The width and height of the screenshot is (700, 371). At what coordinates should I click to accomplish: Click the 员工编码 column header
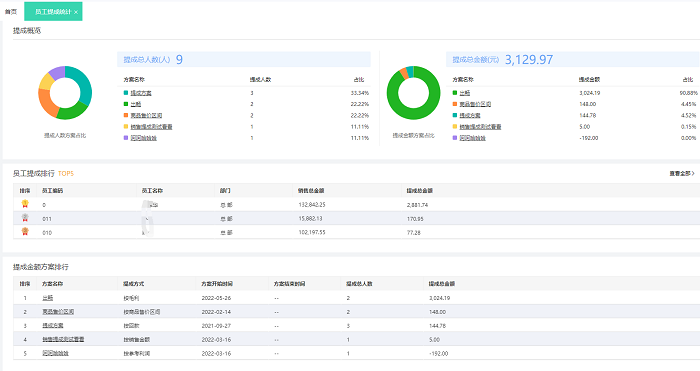coord(53,191)
